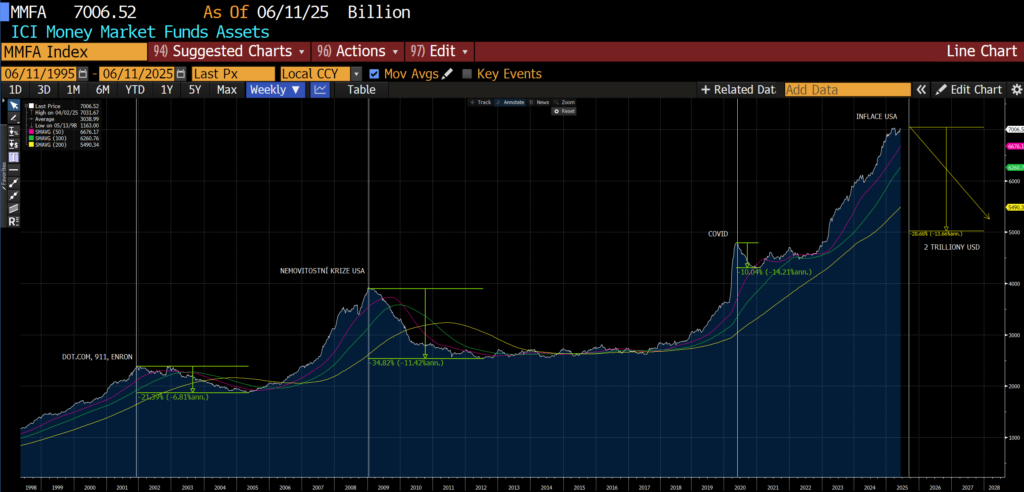Click the Last Px field
The width and height of the screenshot is (1024, 492).
(x=233, y=74)
